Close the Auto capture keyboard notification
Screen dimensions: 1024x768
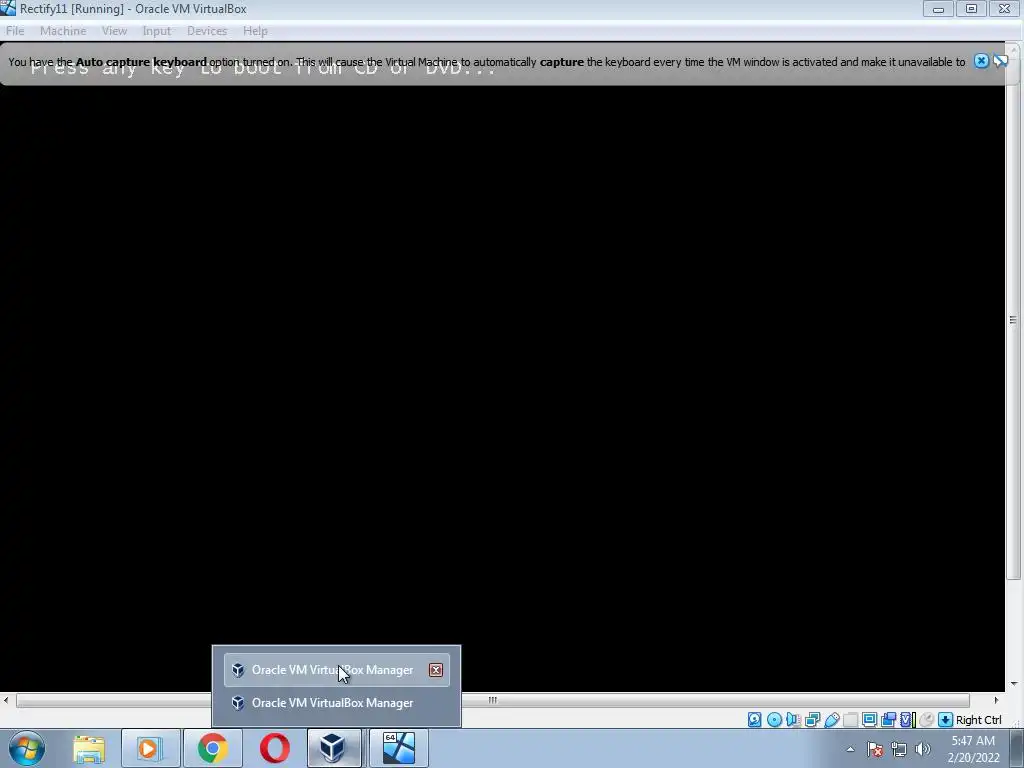981,61
